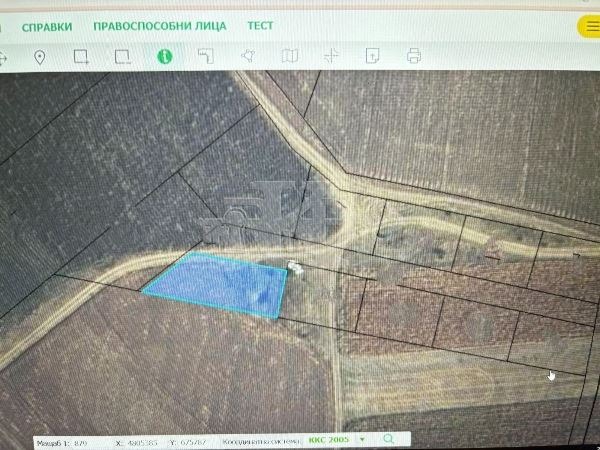600x450 pixels.
Task: Select the polygon drawing tool
Action: 248,57
